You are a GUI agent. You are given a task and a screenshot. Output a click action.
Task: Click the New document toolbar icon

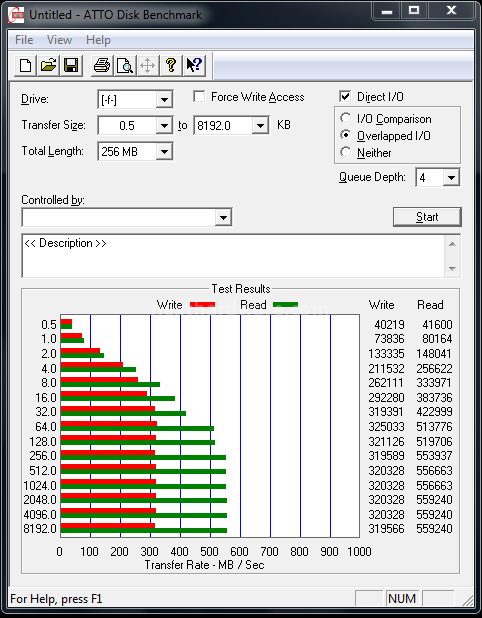click(26, 65)
